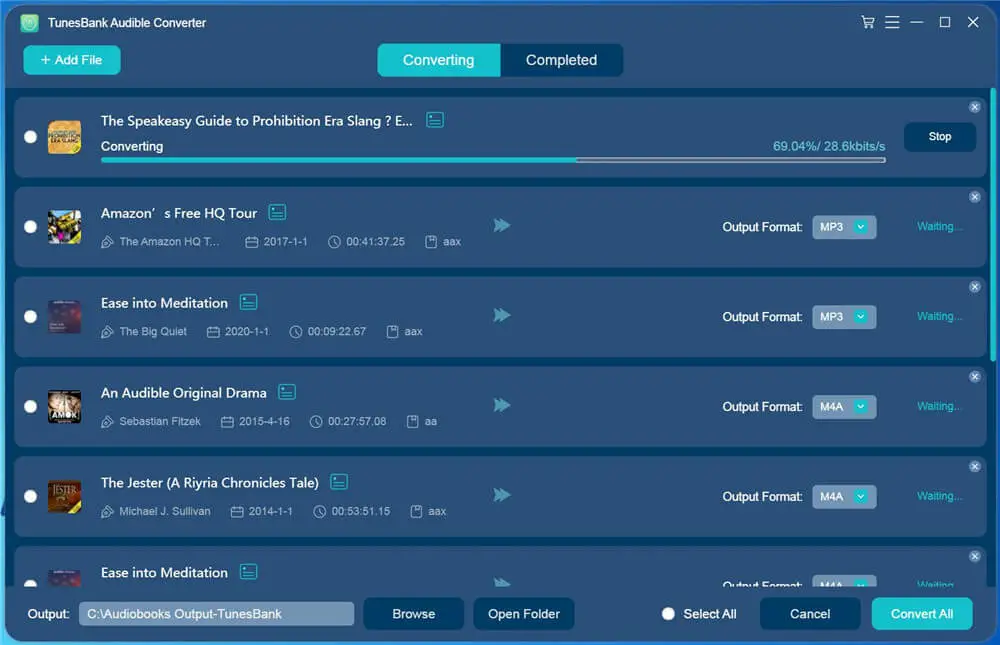Image resolution: width=1000 pixels, height=645 pixels.
Task: Remove Amazon's Free HQ Tour from the list
Action: tap(974, 197)
